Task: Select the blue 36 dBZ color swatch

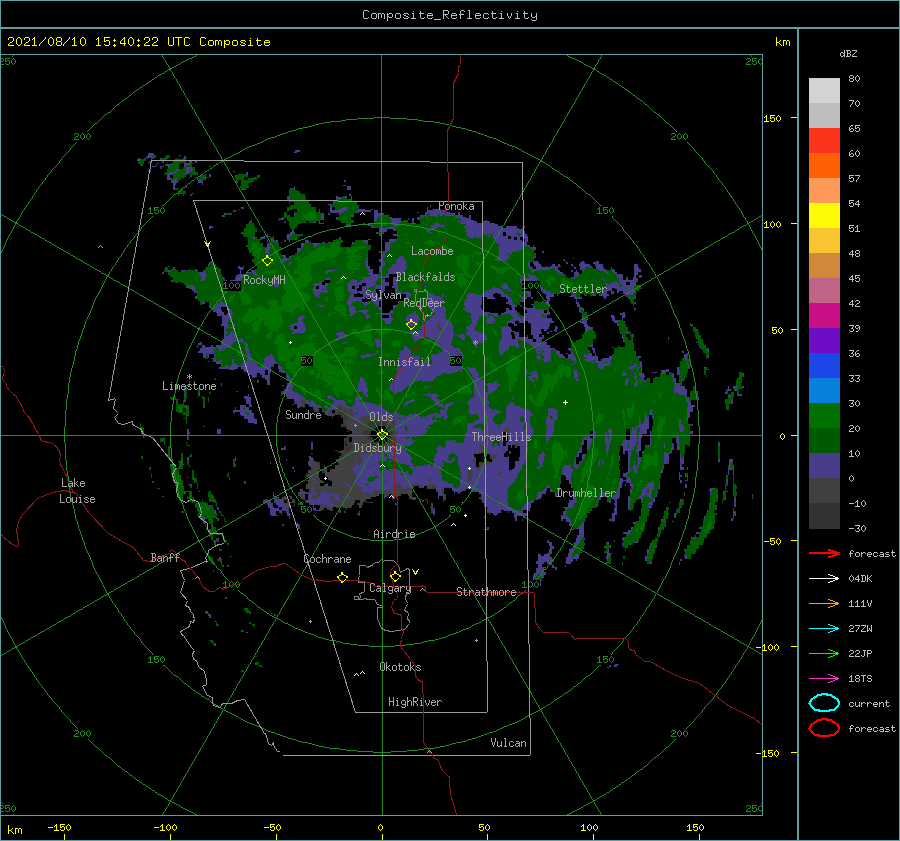Action: tap(824, 365)
